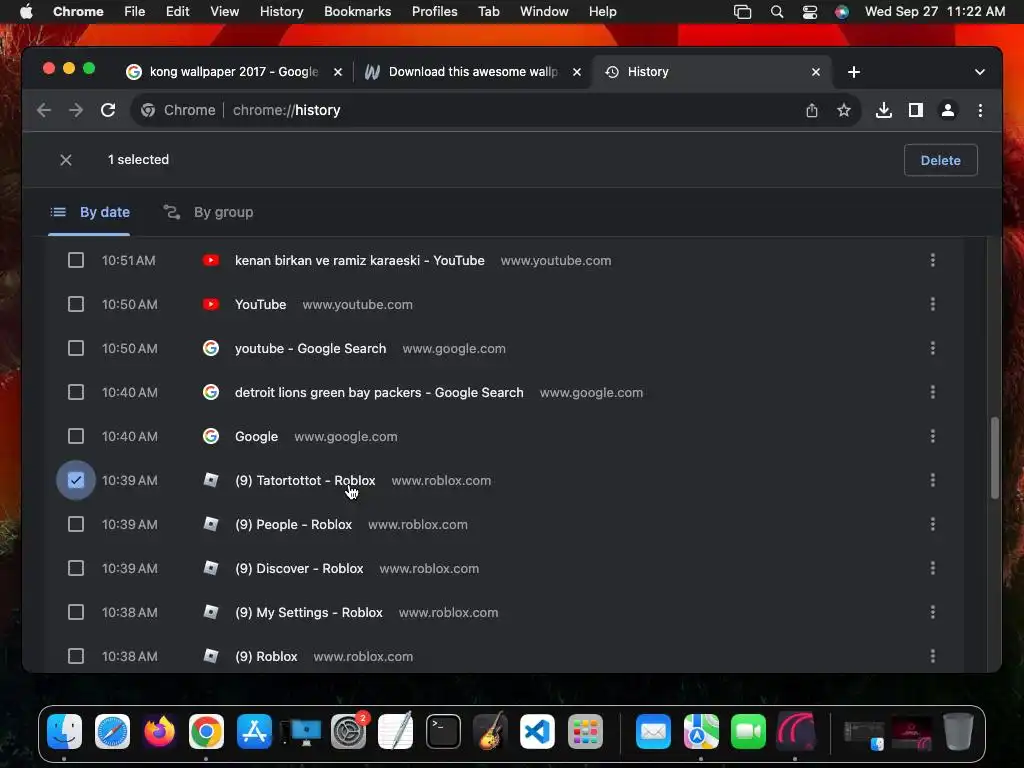Image resolution: width=1024 pixels, height=768 pixels.
Task: Open more actions for (9) My Settings - Roblox
Action: (x=933, y=613)
